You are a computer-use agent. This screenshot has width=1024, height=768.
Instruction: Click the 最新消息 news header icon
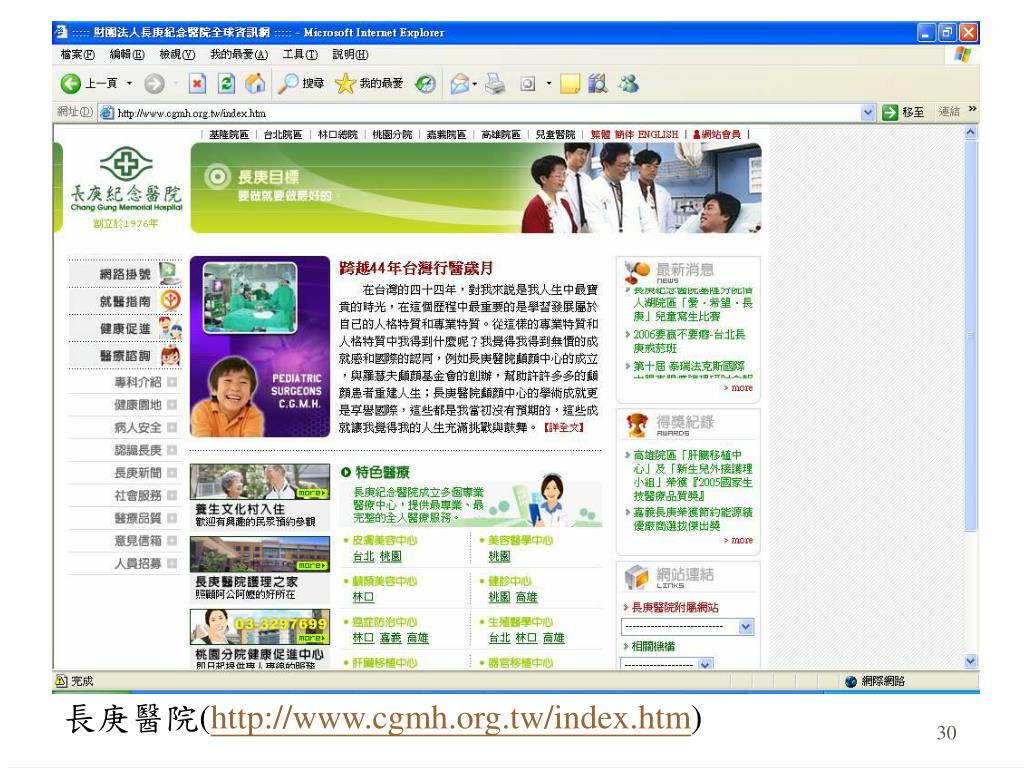[636, 270]
